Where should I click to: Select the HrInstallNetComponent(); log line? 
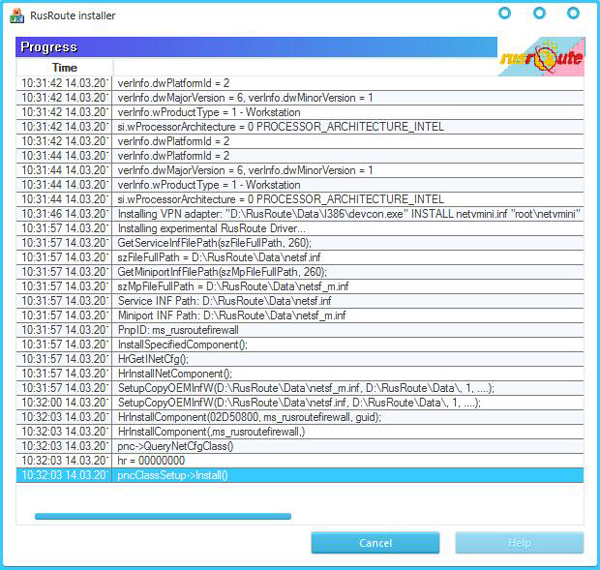click(300, 374)
